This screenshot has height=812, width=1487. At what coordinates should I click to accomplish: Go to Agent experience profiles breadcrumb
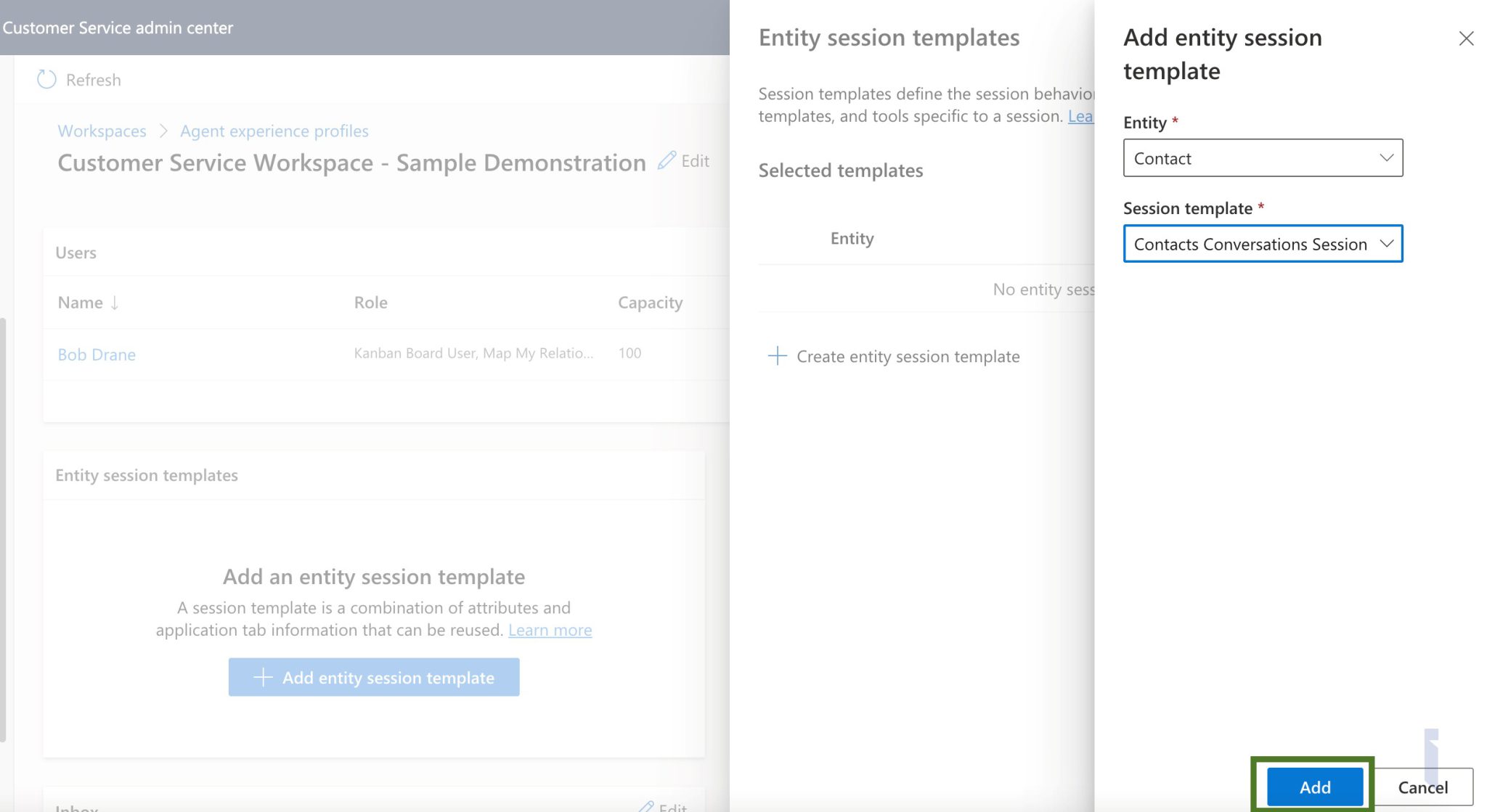274,131
